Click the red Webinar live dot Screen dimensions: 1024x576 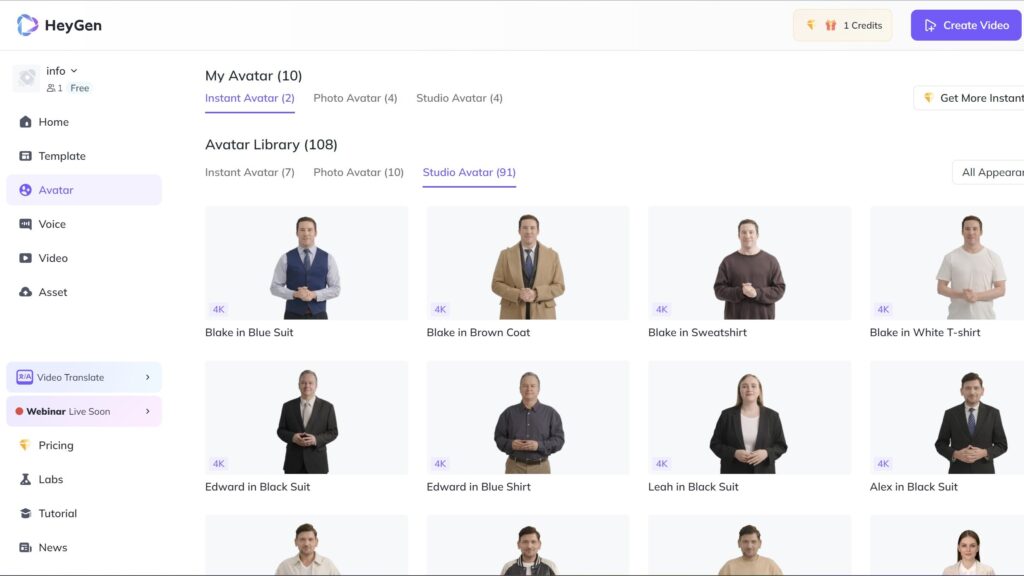[x=19, y=411]
